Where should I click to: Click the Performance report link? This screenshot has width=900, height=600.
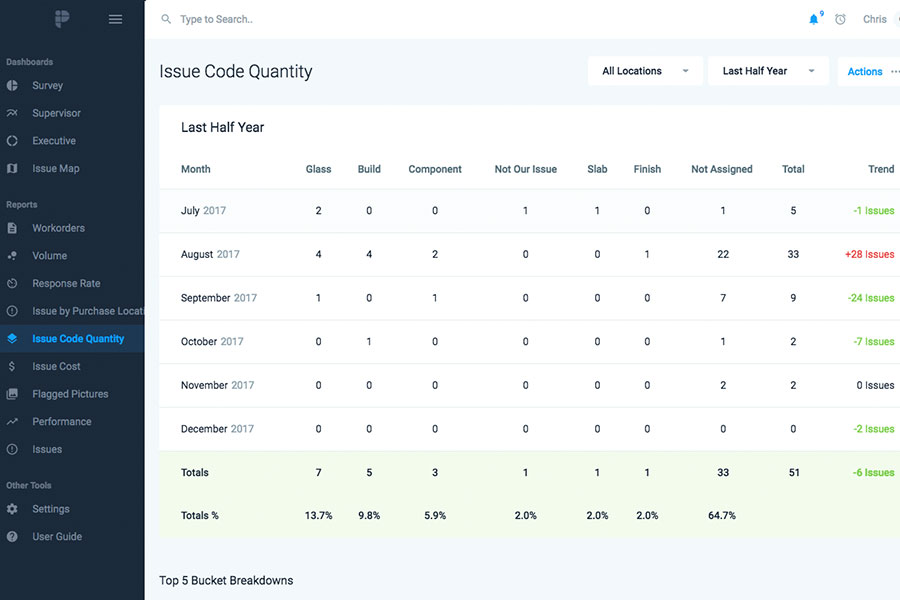[x=61, y=422]
